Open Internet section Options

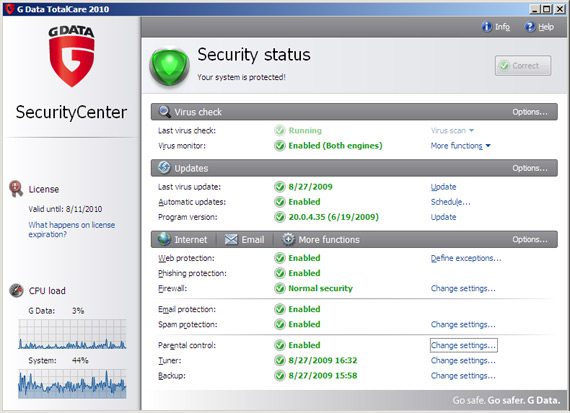click(530, 240)
